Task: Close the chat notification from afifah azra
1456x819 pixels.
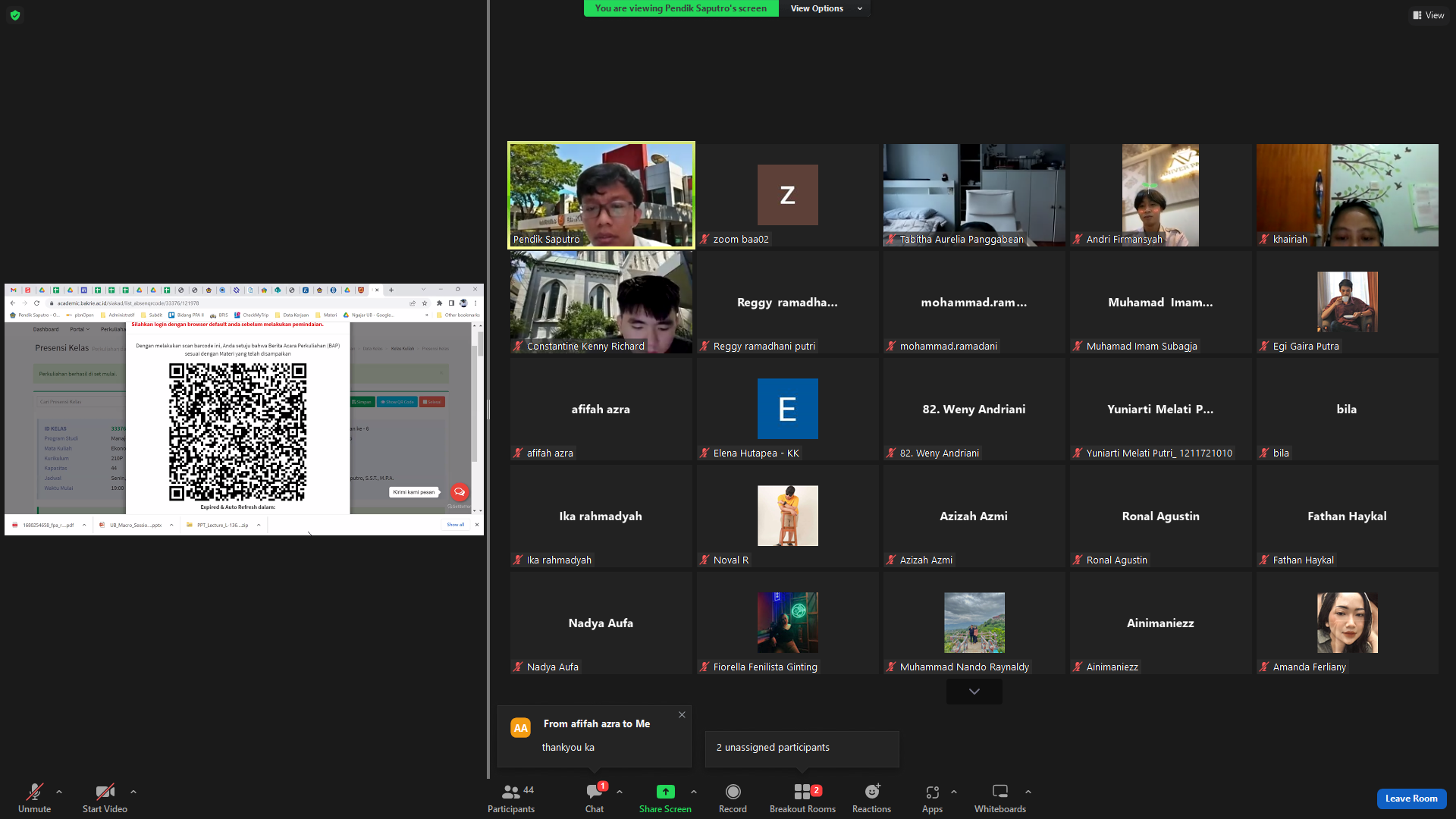Action: coord(682,714)
